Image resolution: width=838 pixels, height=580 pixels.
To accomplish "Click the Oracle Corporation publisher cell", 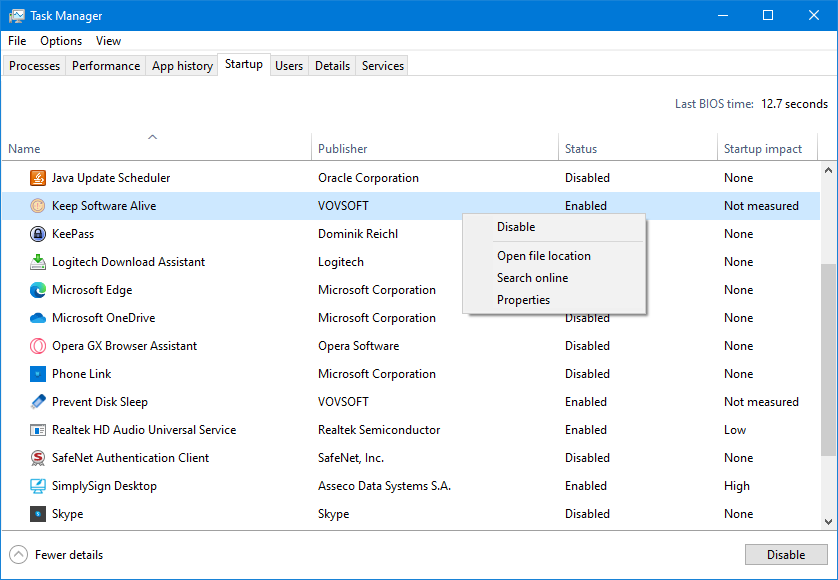I will point(368,178).
